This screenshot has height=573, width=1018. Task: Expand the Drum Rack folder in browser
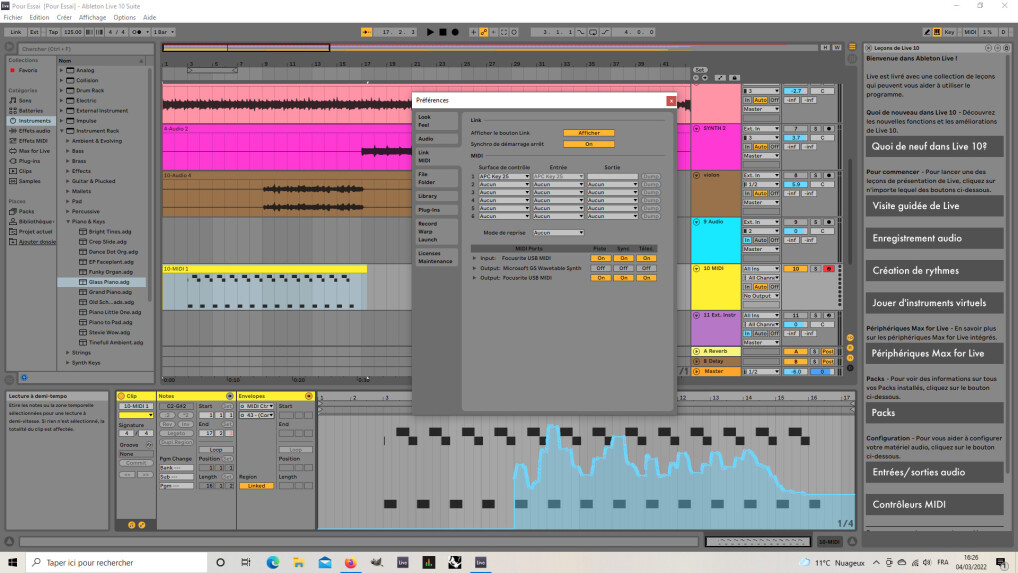point(62,91)
